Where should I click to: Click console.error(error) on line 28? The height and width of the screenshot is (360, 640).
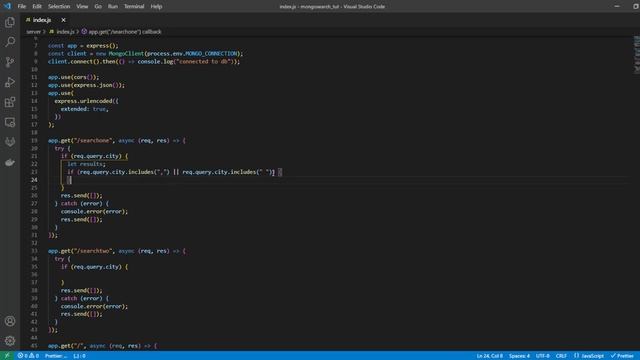coord(94,211)
